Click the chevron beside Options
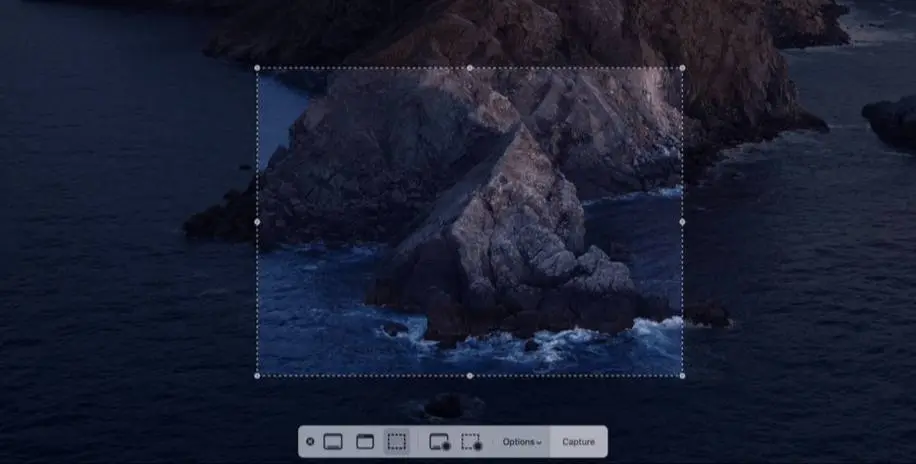The width and height of the screenshot is (916, 464). tap(539, 443)
